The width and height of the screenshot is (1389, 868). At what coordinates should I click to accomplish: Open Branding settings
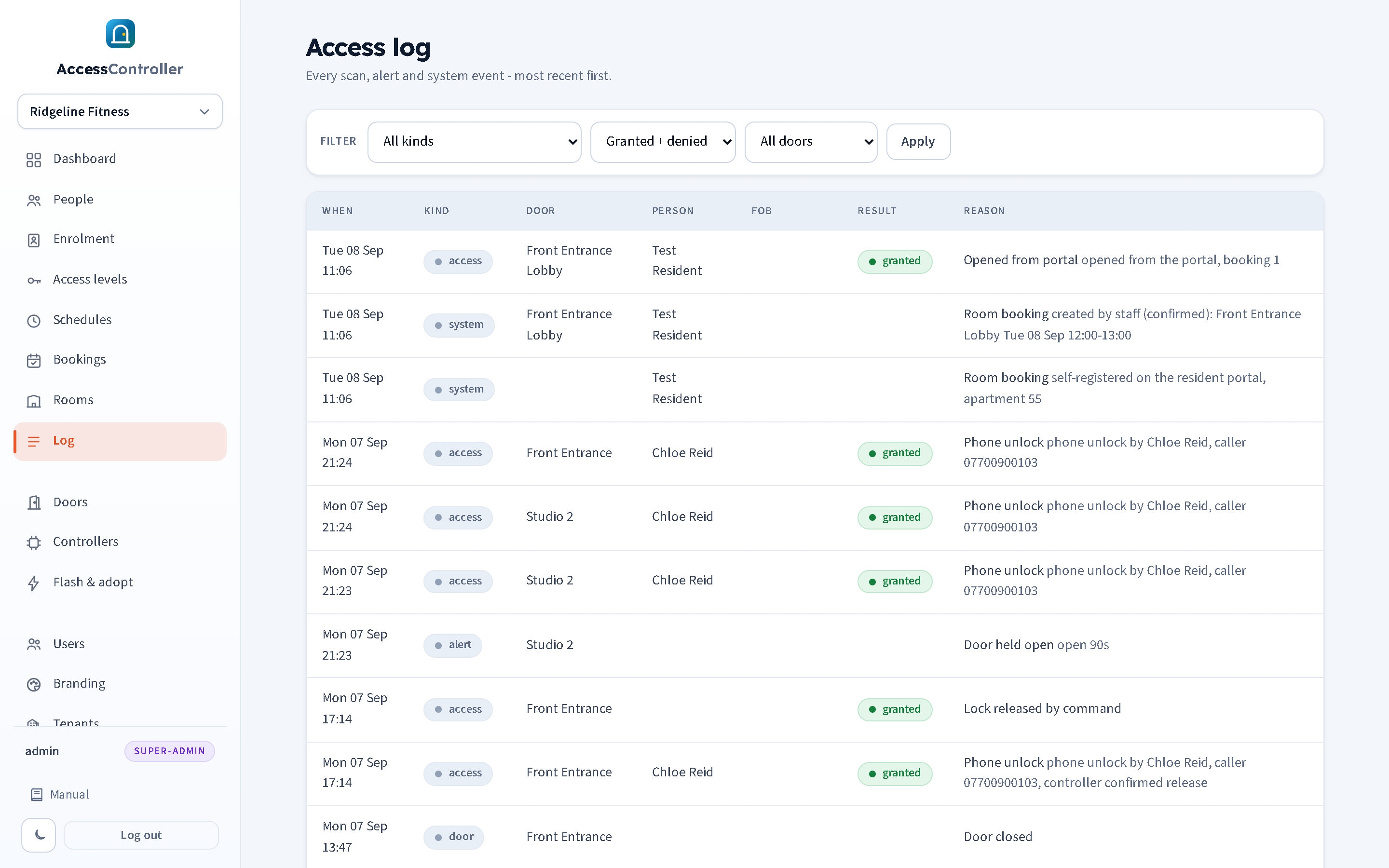pos(120,684)
